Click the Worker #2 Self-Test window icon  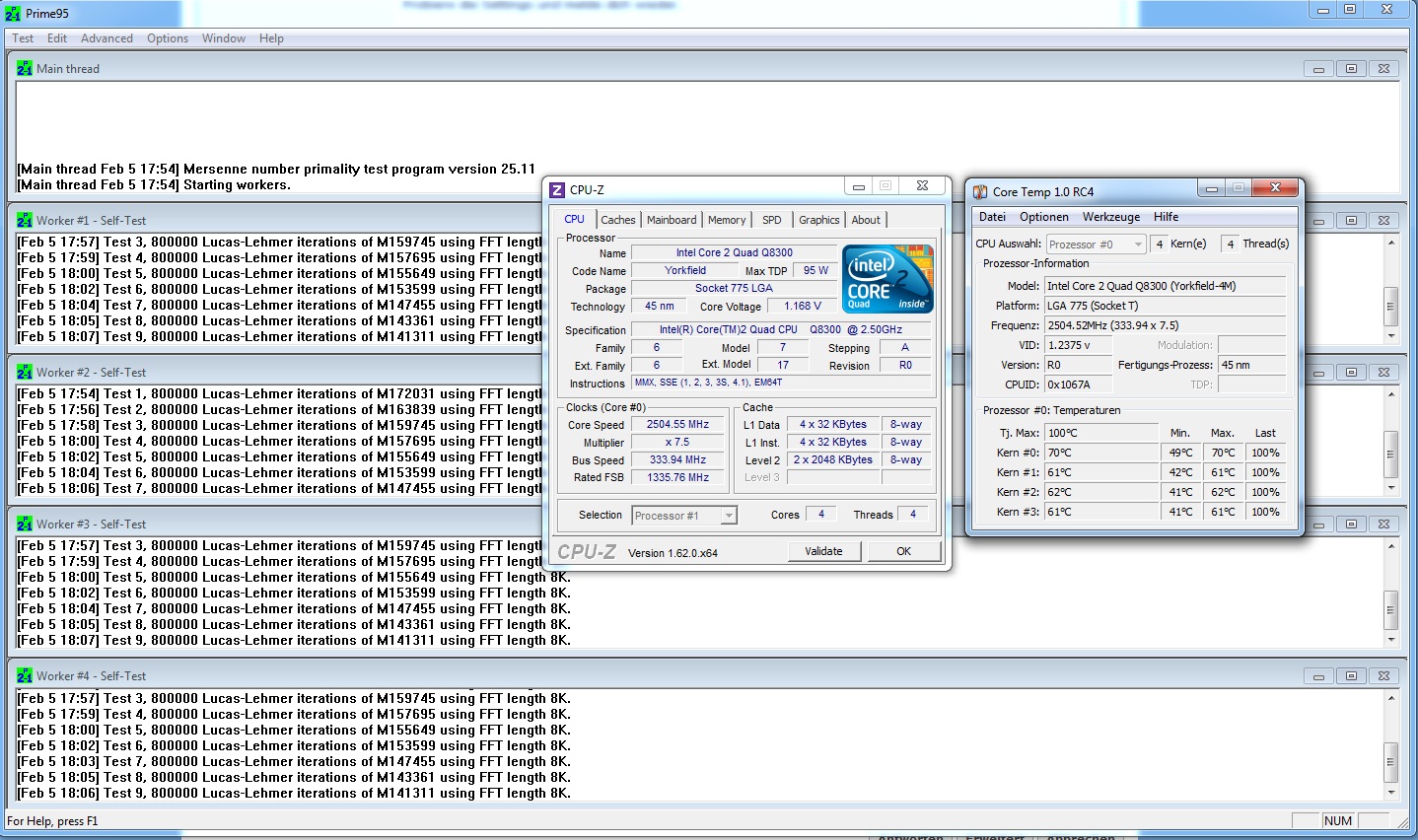point(25,373)
